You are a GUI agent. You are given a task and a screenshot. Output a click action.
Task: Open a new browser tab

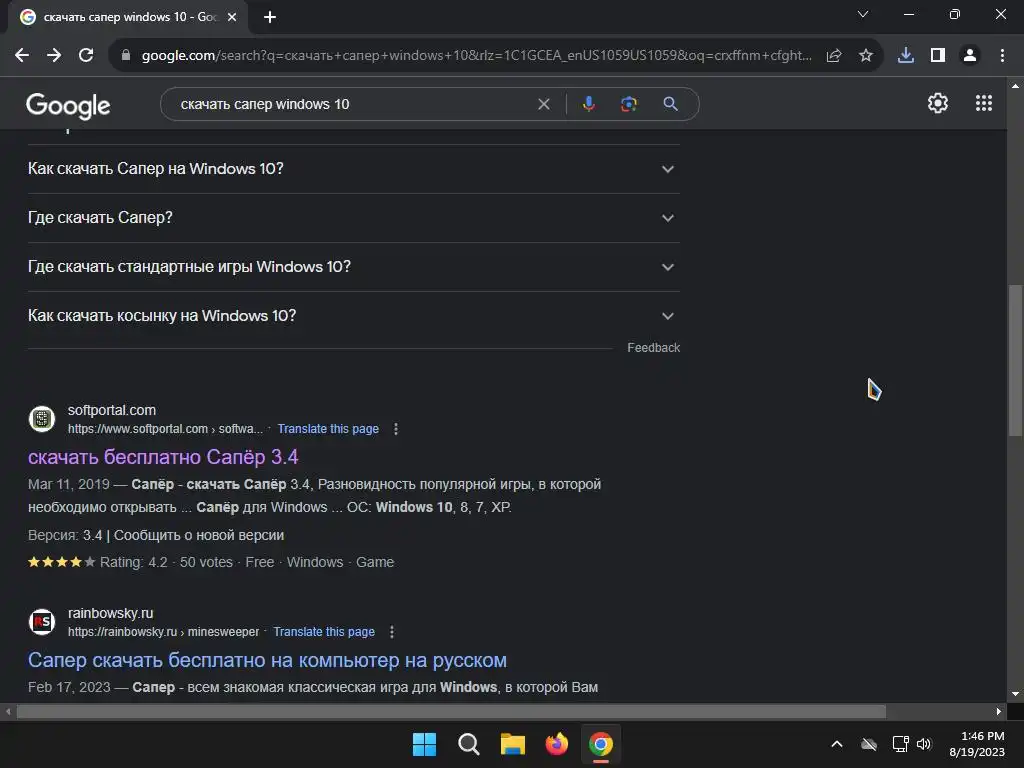[270, 17]
